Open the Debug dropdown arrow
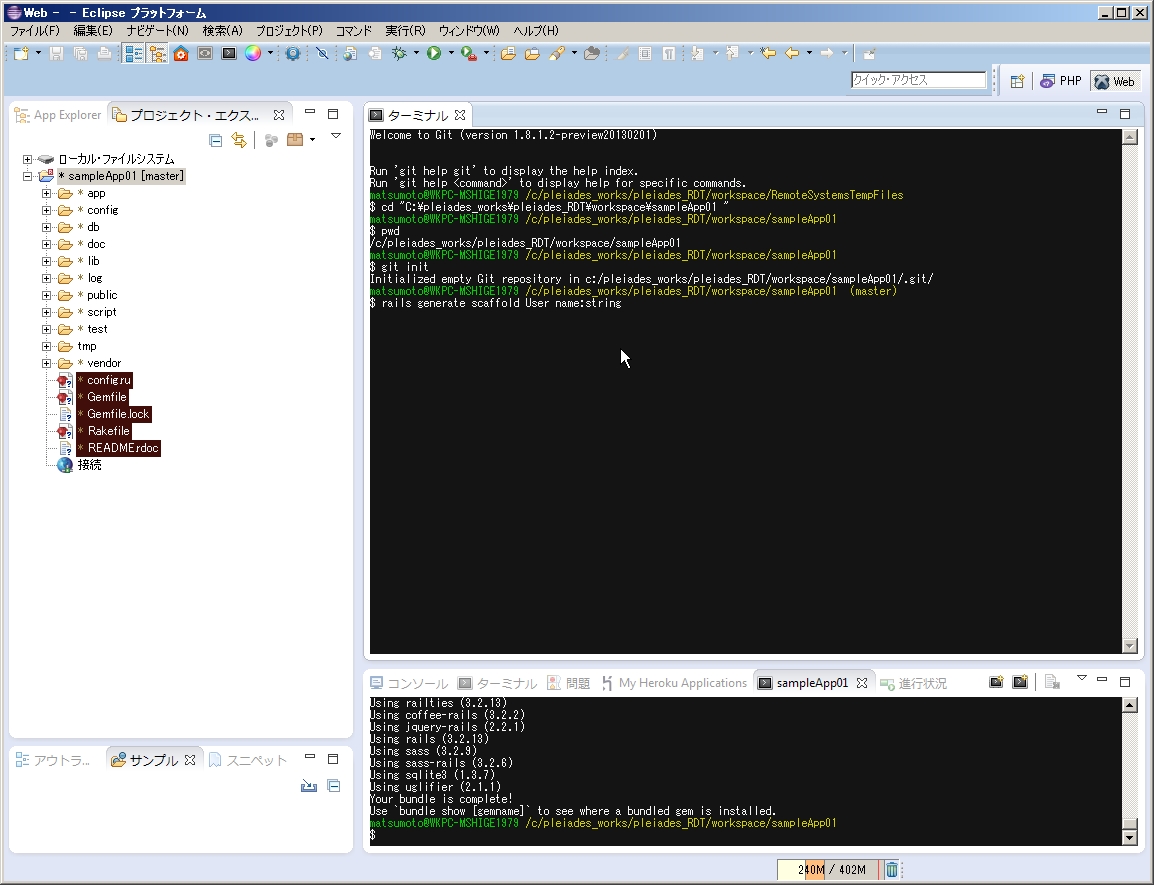The image size is (1154, 885). click(x=416, y=53)
